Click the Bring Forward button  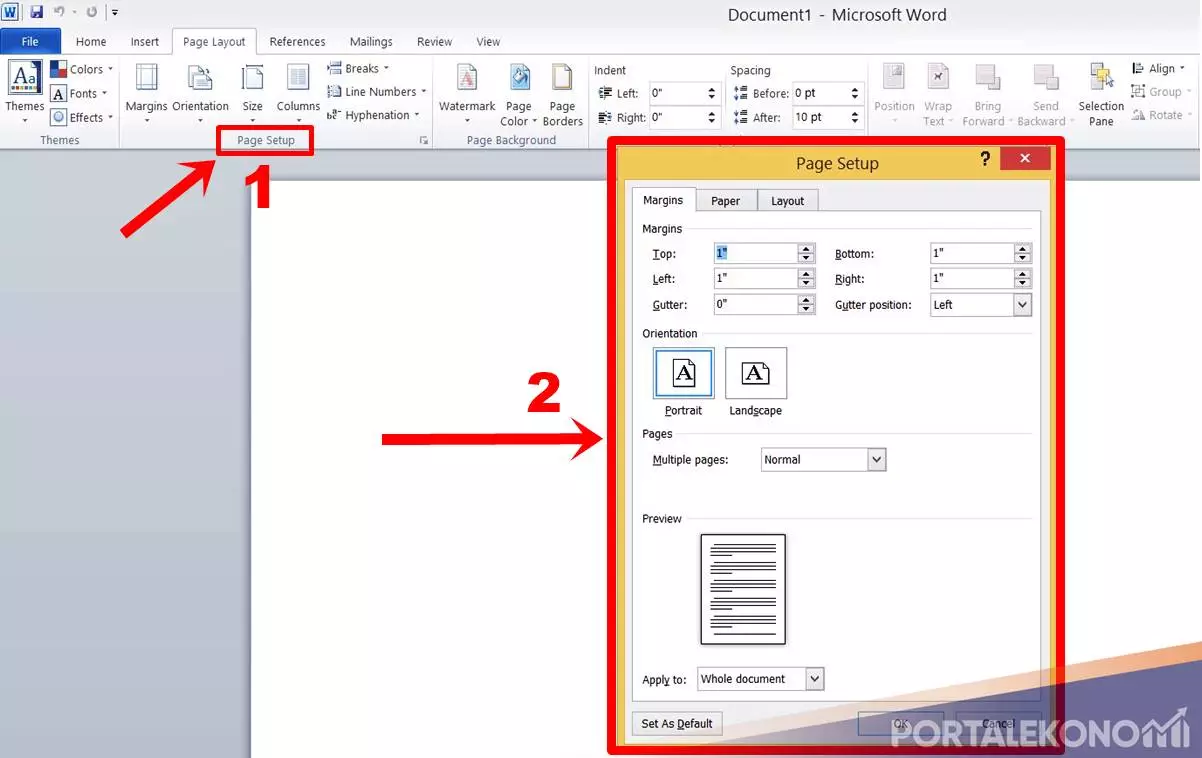click(987, 93)
